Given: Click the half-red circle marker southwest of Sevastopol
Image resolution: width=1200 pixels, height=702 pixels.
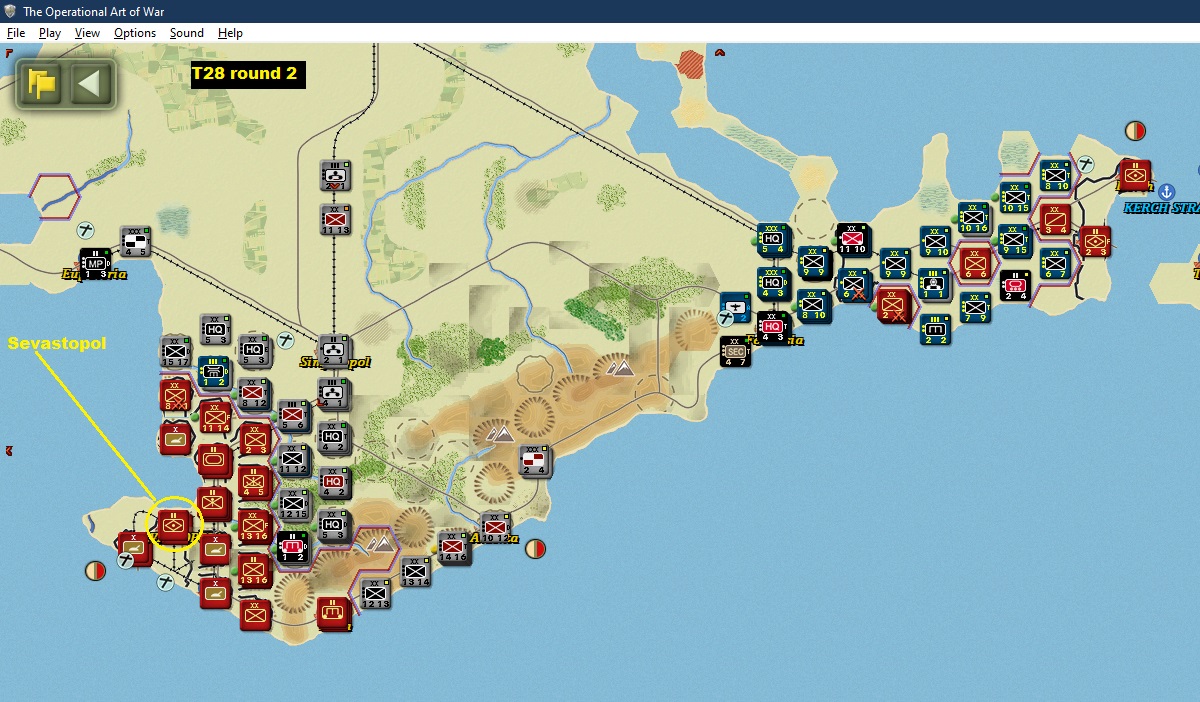Looking at the screenshot, I should (95, 571).
